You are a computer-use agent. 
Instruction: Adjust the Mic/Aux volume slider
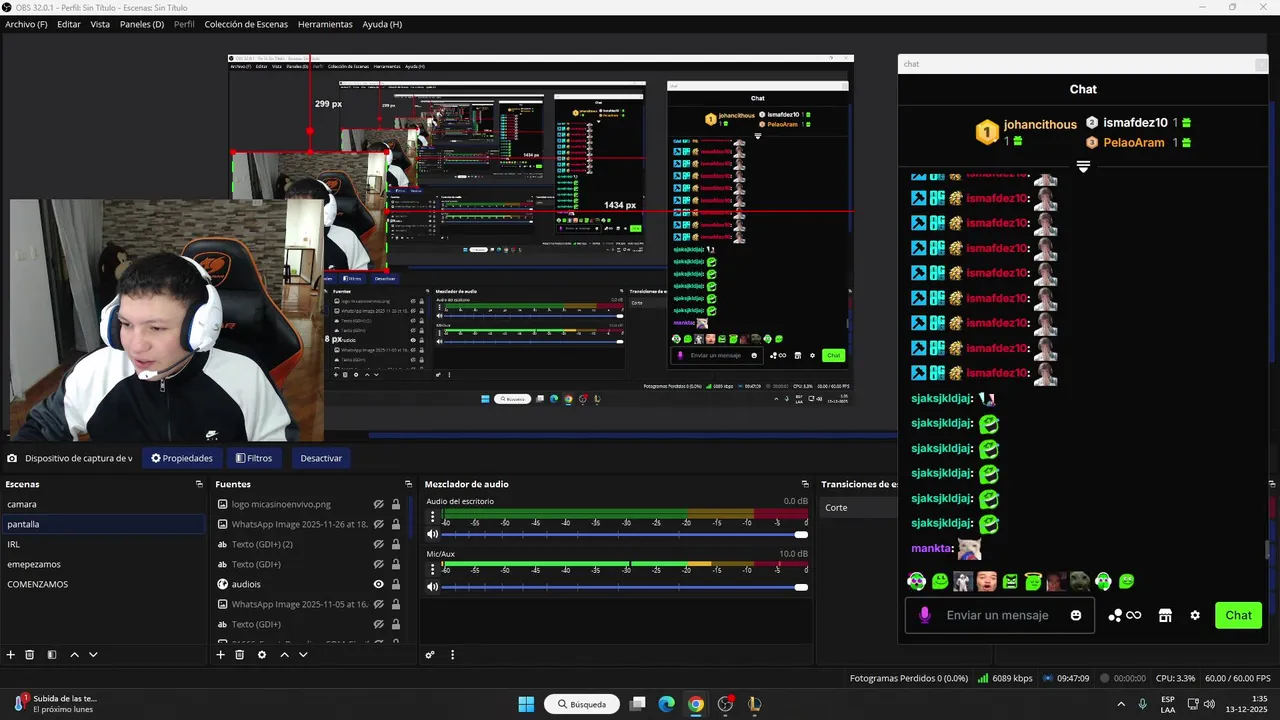(x=623, y=587)
